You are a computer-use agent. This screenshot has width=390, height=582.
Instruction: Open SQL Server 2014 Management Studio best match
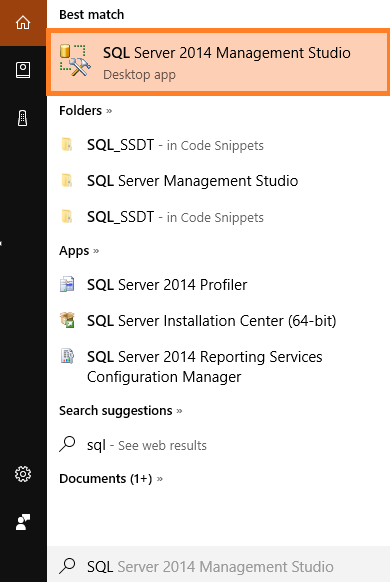(218, 62)
